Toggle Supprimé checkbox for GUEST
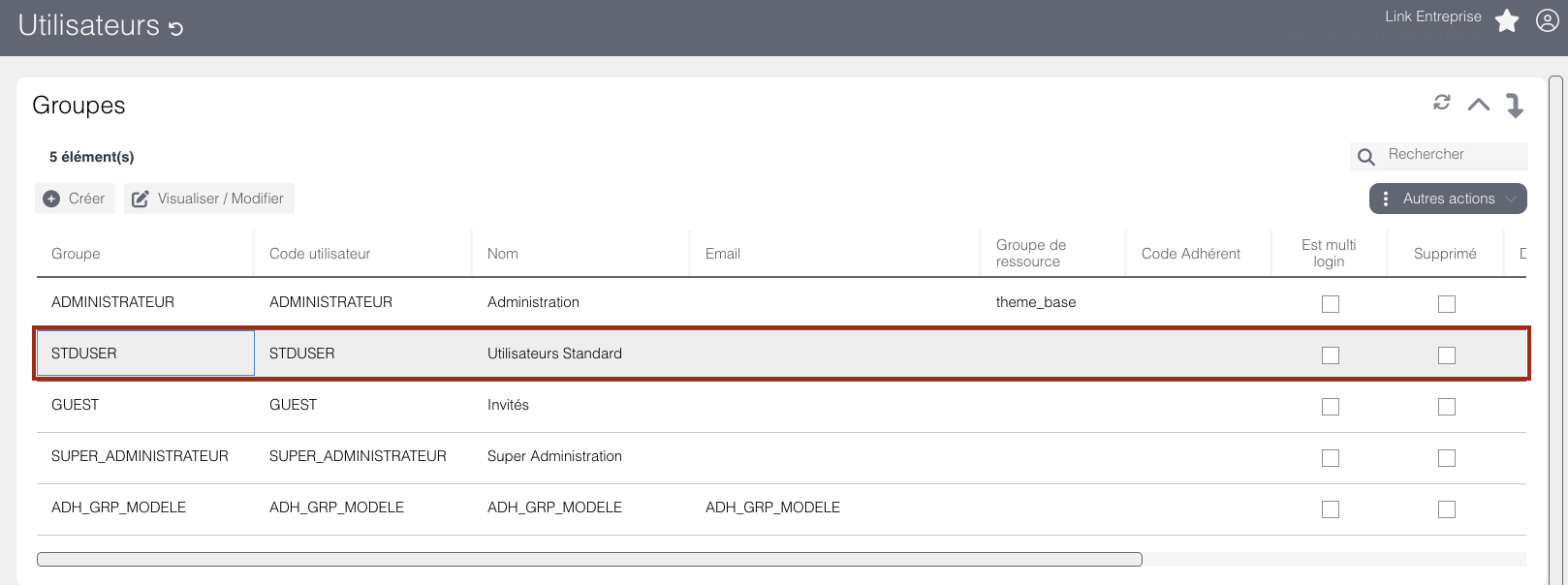 click(1447, 407)
